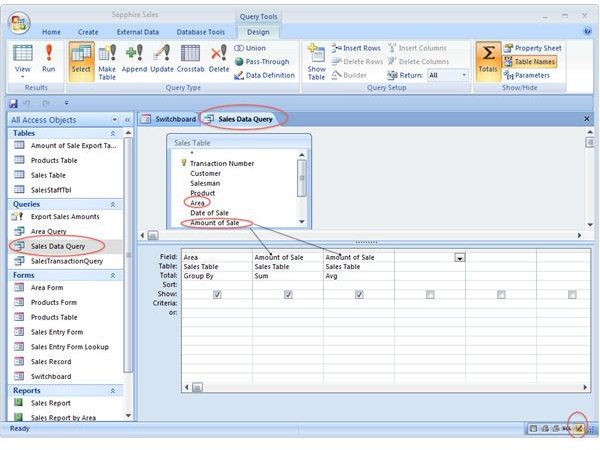
Task: Choose the Update query type
Action: click(x=162, y=58)
